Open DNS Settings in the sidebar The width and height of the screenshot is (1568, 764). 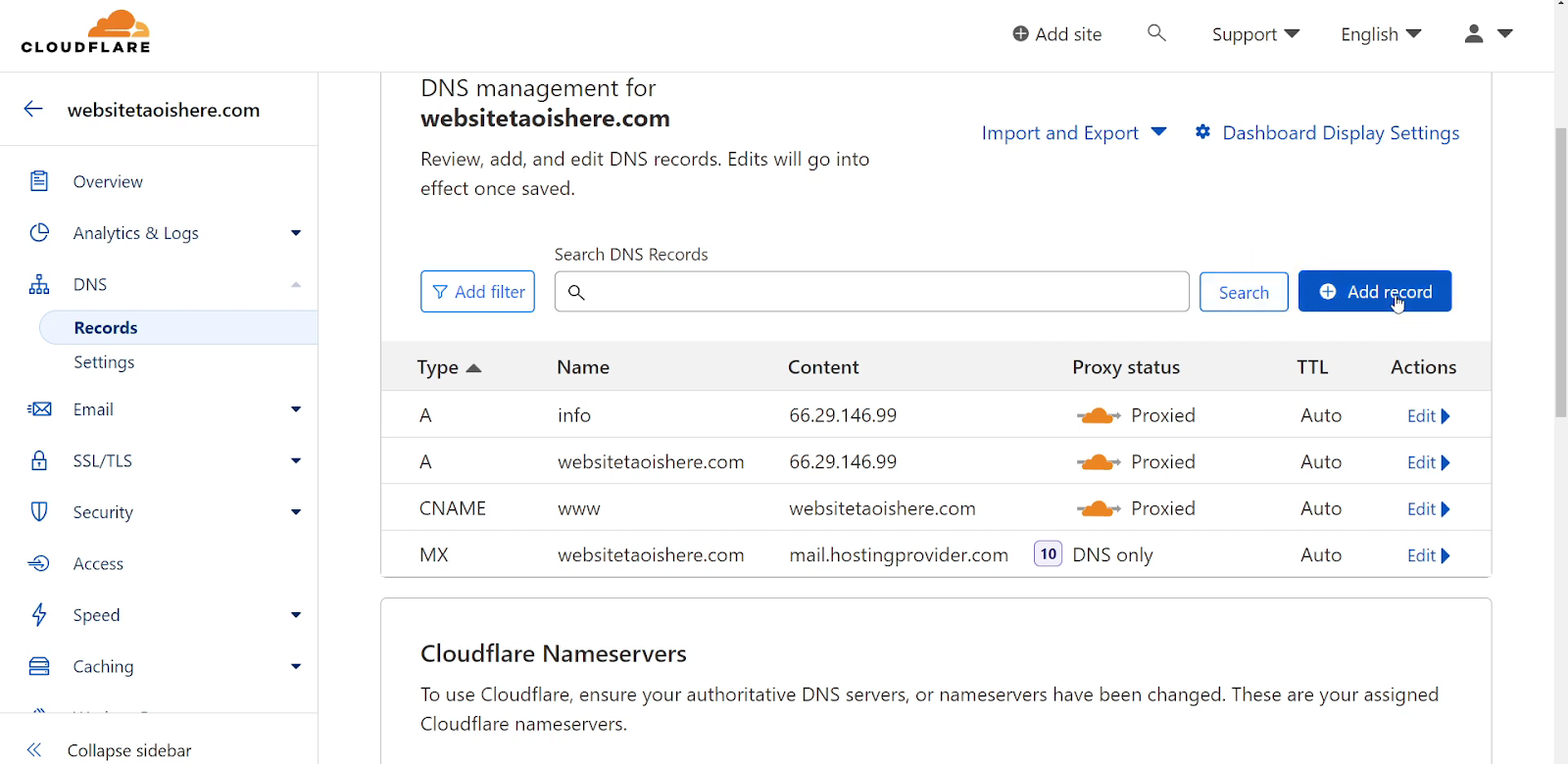tap(104, 361)
